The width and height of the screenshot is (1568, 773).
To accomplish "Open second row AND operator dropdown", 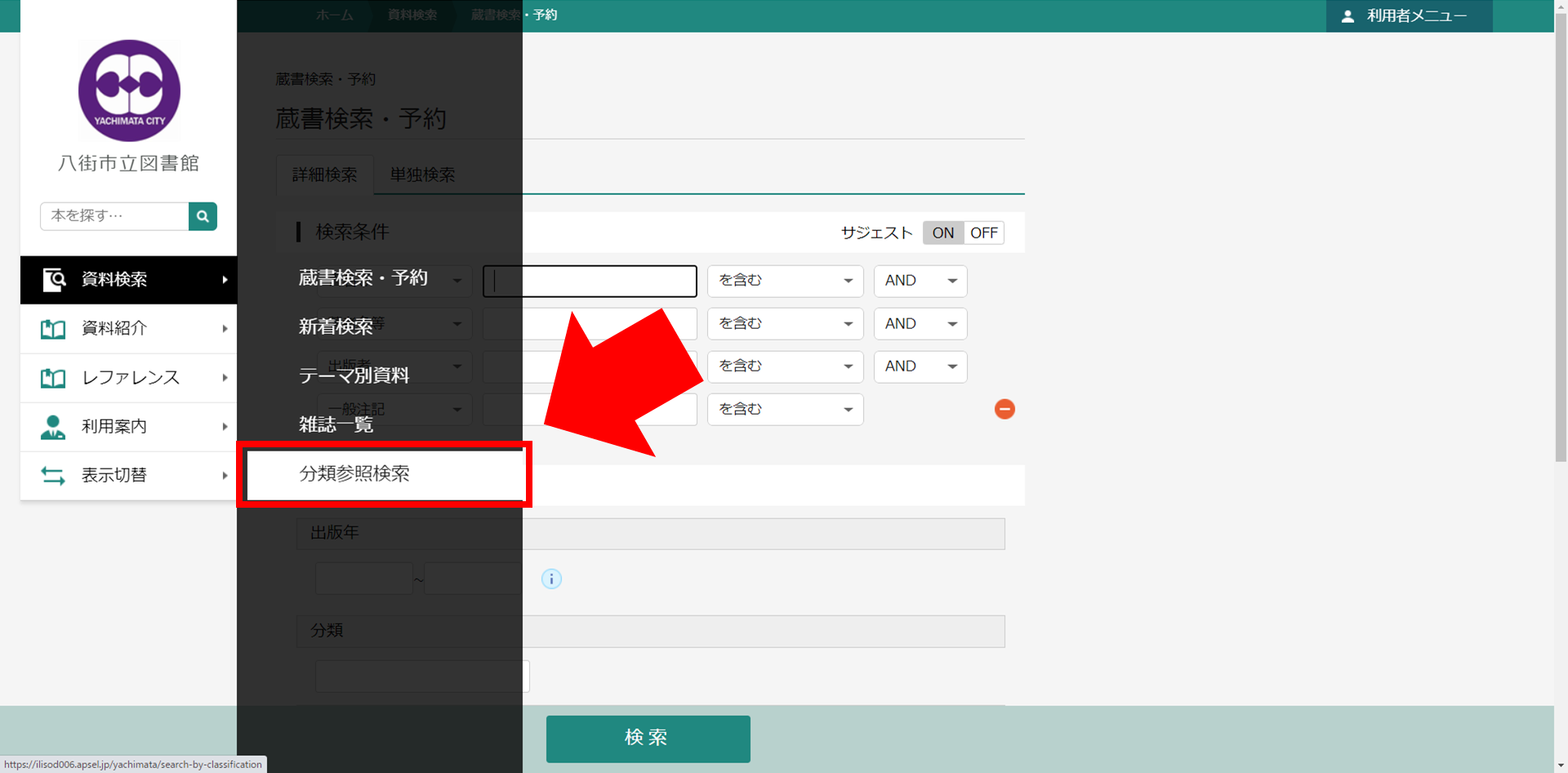I will [920, 324].
